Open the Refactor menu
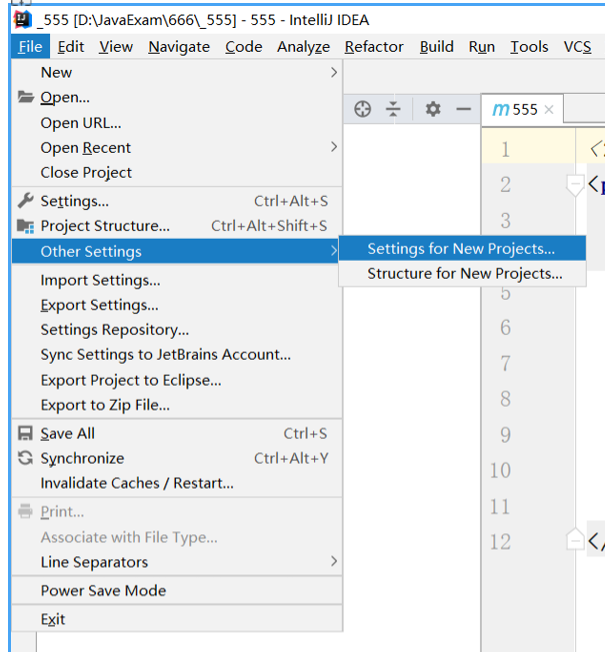Viewport: 605px width, 652px height. pyautogui.click(x=374, y=47)
